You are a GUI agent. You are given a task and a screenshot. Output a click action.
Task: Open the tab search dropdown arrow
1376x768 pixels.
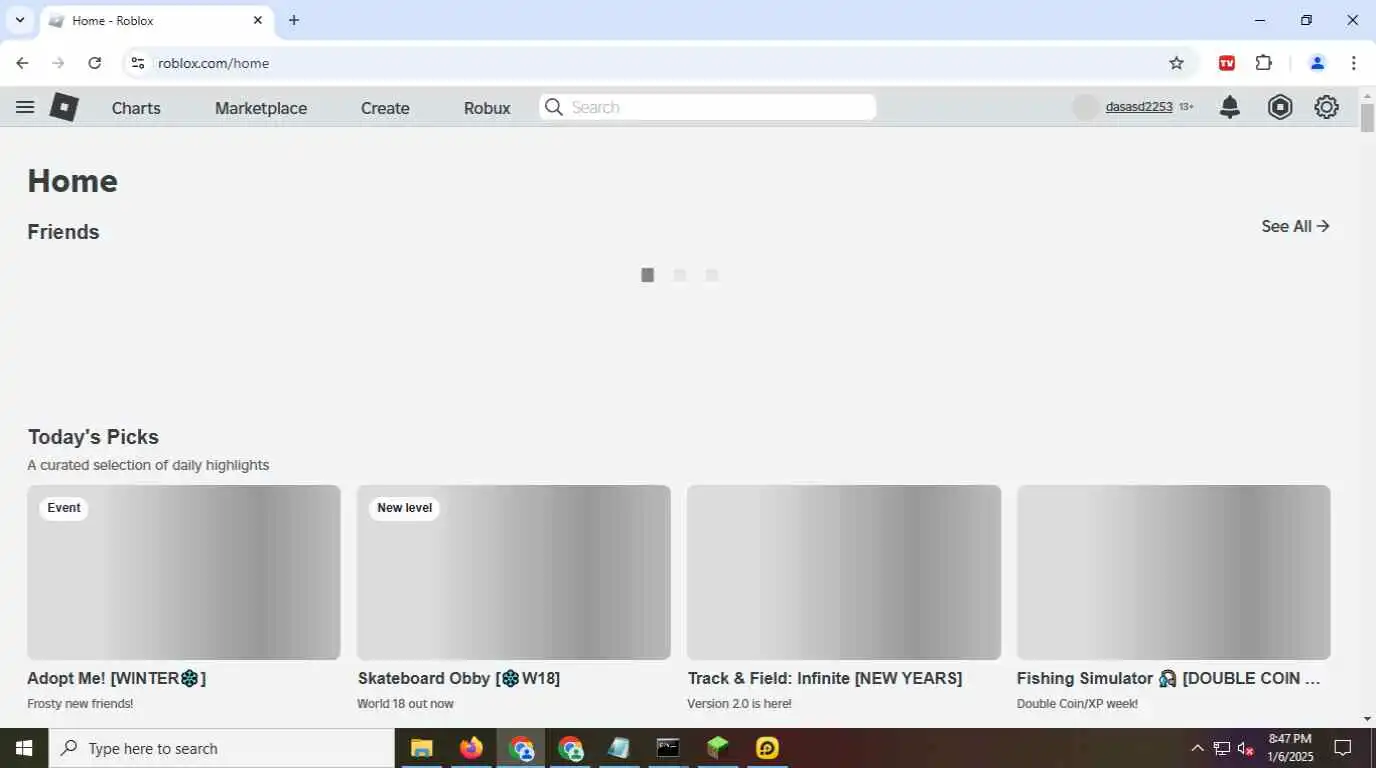19,20
